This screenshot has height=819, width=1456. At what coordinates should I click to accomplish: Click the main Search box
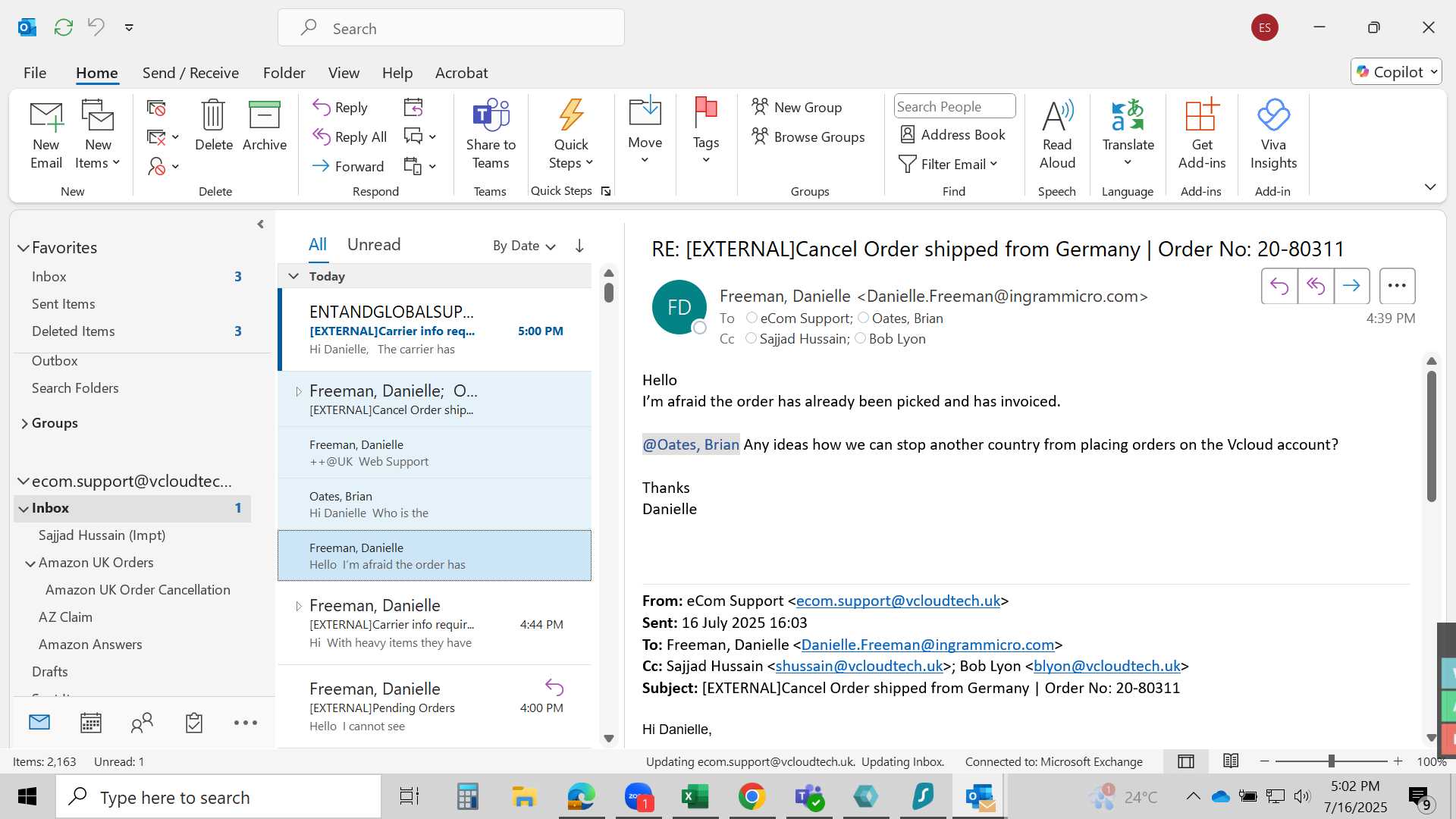451,28
